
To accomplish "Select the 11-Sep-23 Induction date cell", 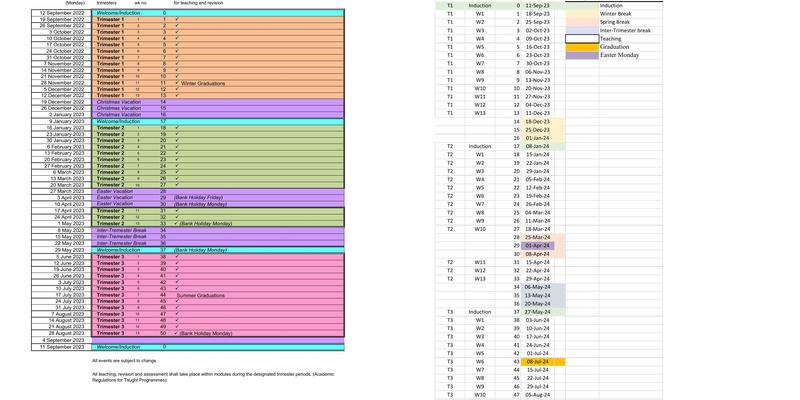I will 538,6.
